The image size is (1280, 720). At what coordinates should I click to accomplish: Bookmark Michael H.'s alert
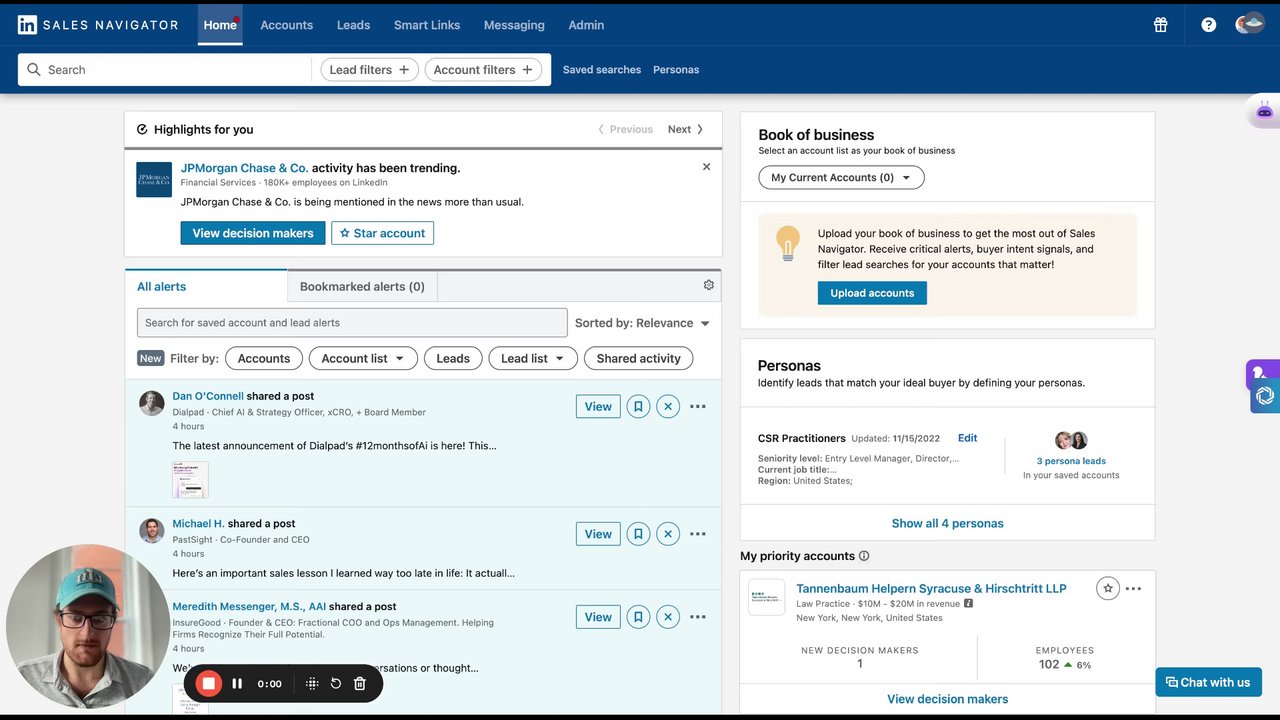point(638,534)
